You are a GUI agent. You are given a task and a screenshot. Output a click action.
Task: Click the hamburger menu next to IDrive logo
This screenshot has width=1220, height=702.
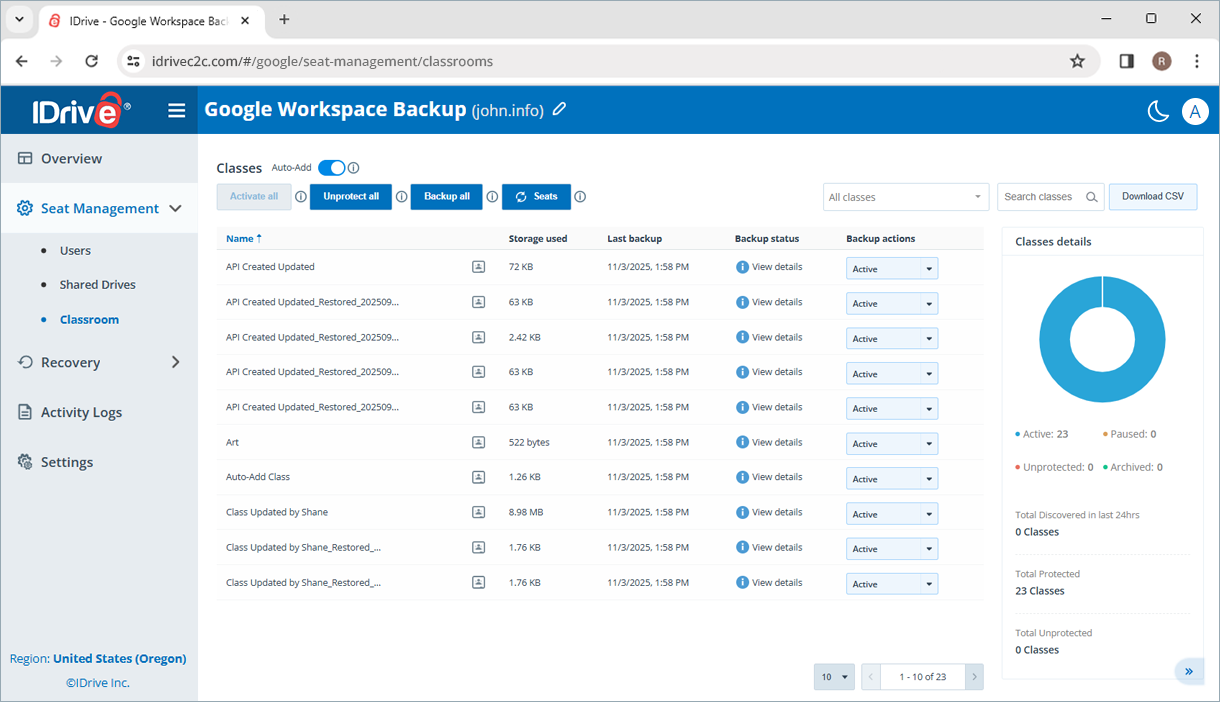pyautogui.click(x=176, y=110)
